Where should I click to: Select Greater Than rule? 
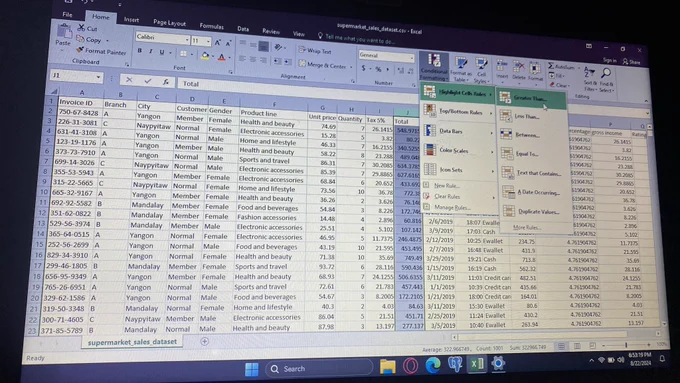pos(532,98)
